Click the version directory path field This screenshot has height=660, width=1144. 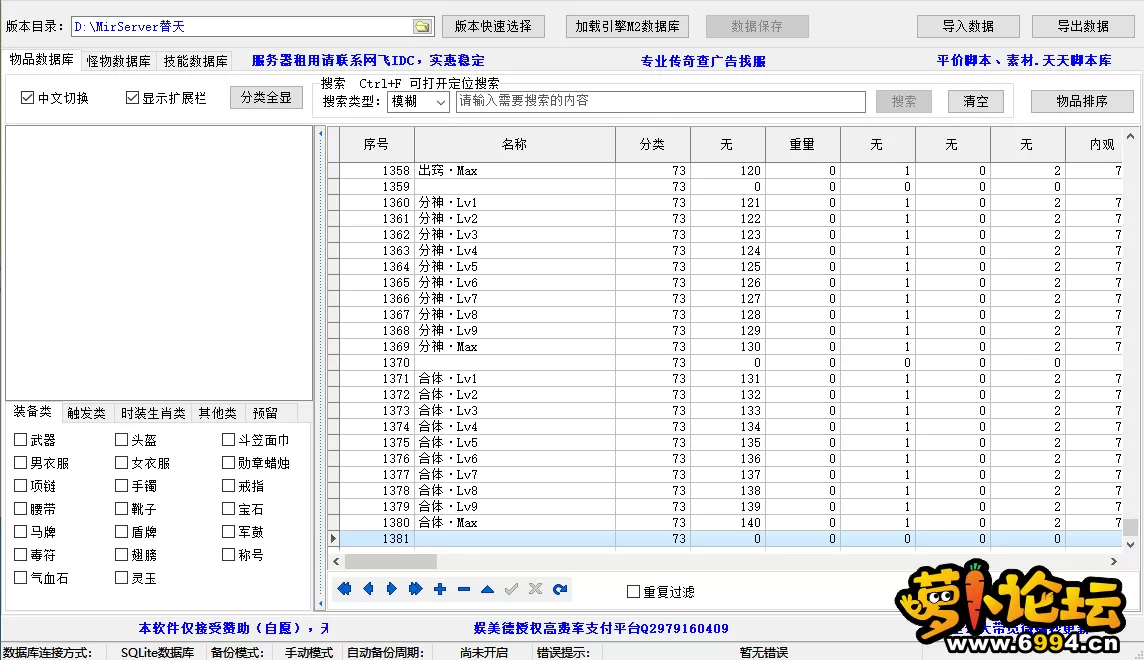pyautogui.click(x=242, y=26)
